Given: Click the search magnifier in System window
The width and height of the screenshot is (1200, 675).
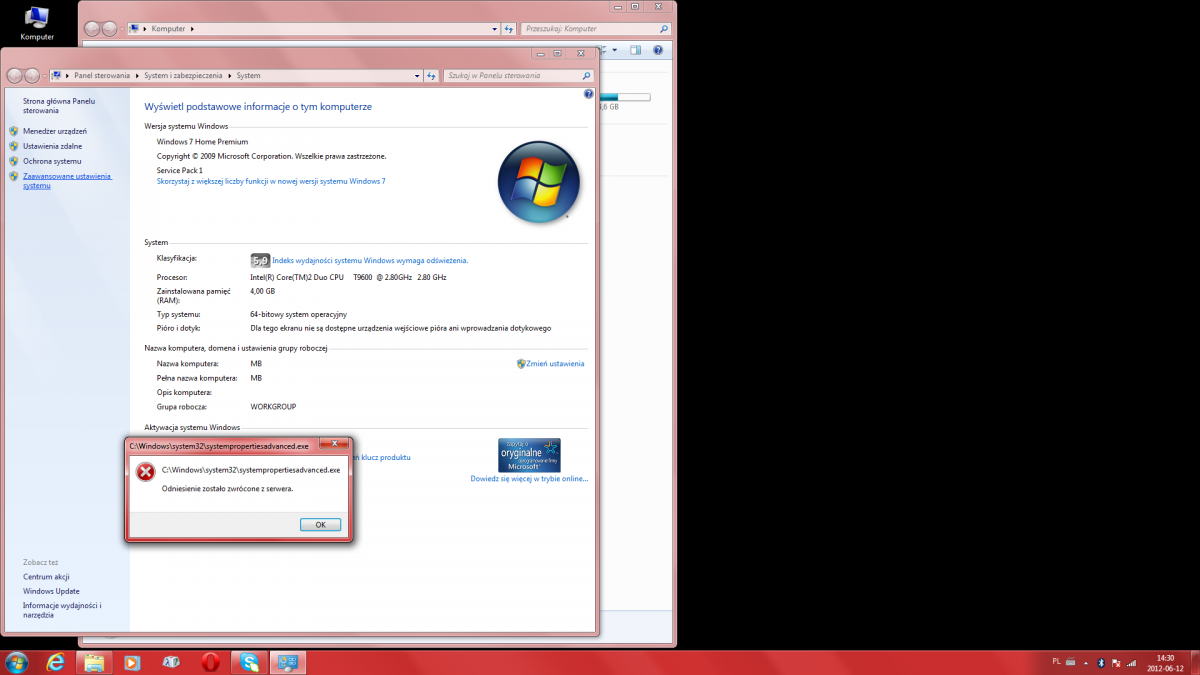Looking at the screenshot, I should 586,75.
